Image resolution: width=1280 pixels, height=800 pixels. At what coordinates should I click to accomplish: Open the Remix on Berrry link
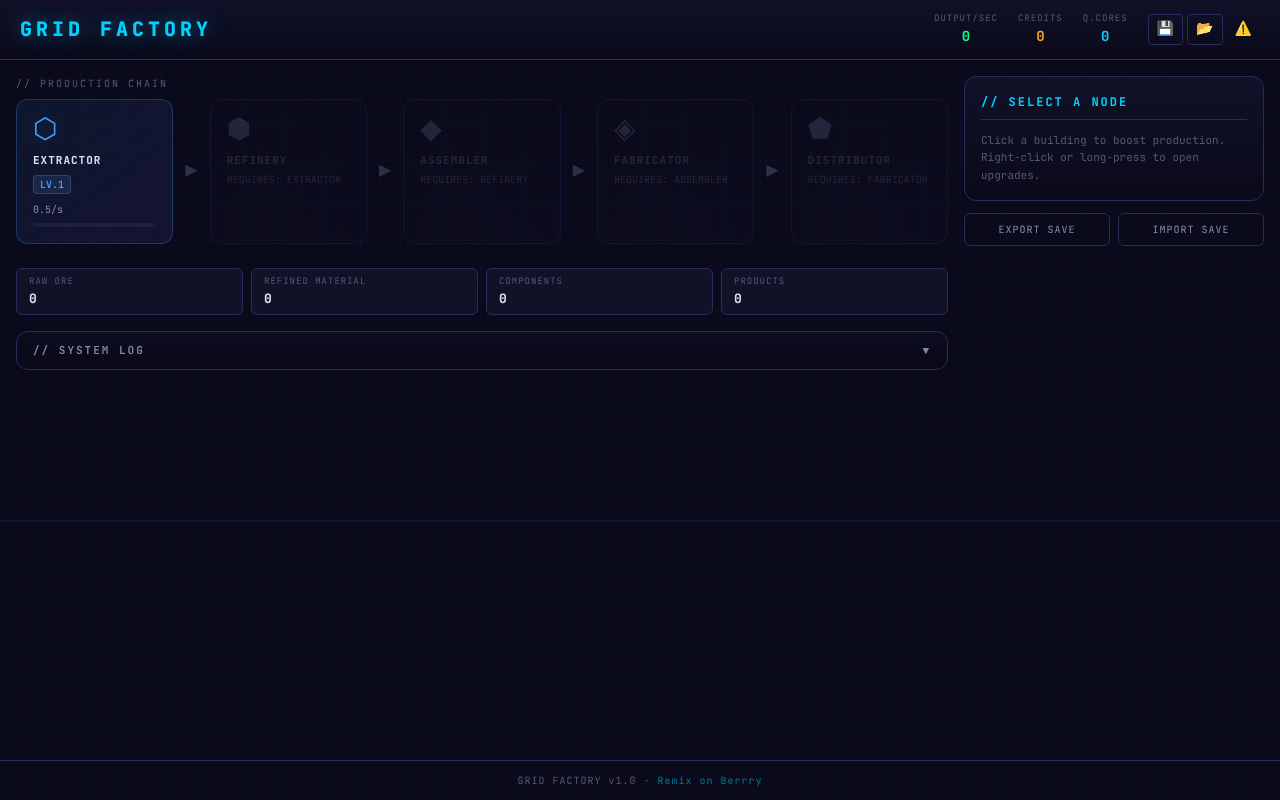(710, 781)
